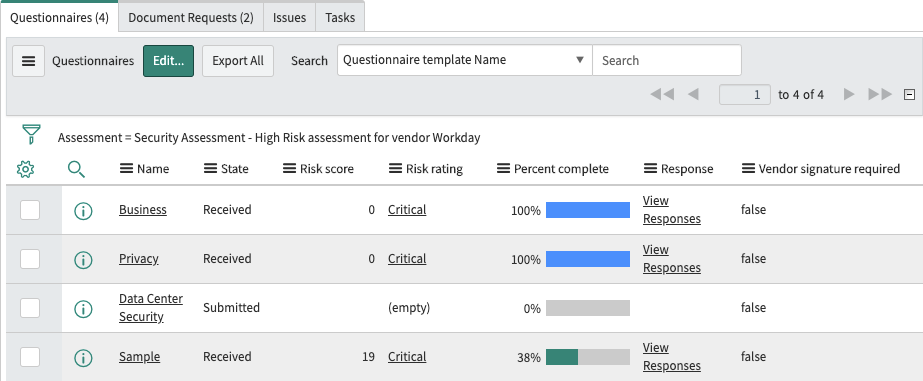
Task: Switch to the Questionnaires (4) tab
Action: [59, 17]
